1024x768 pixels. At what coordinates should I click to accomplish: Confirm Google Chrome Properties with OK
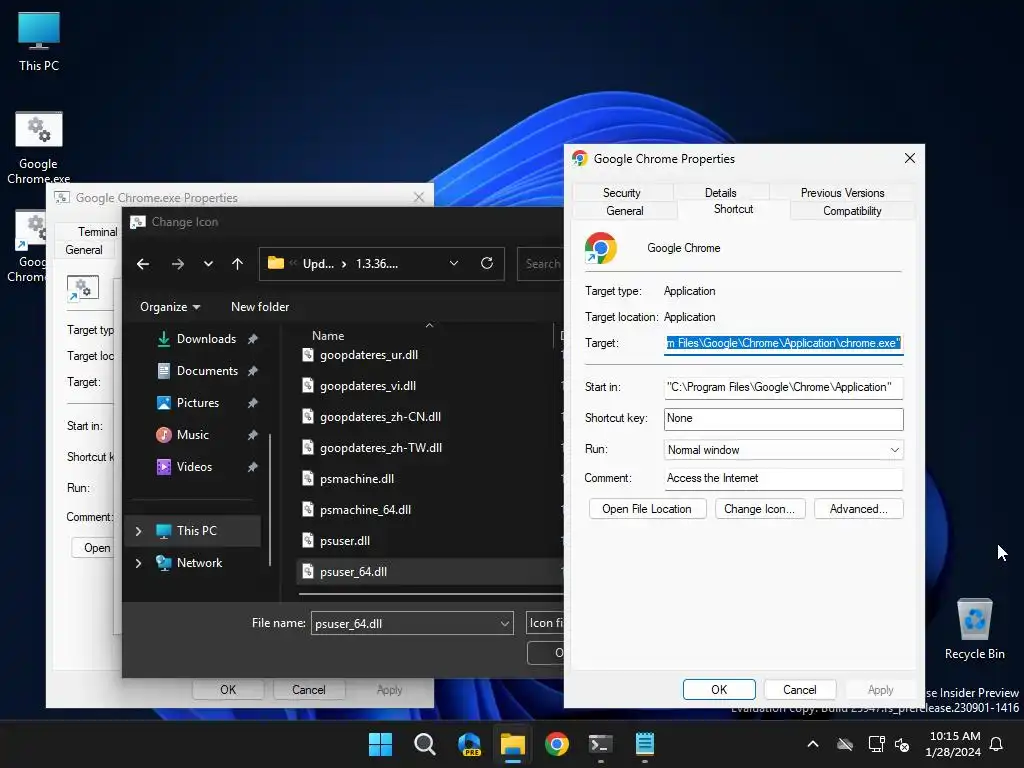[x=719, y=690]
